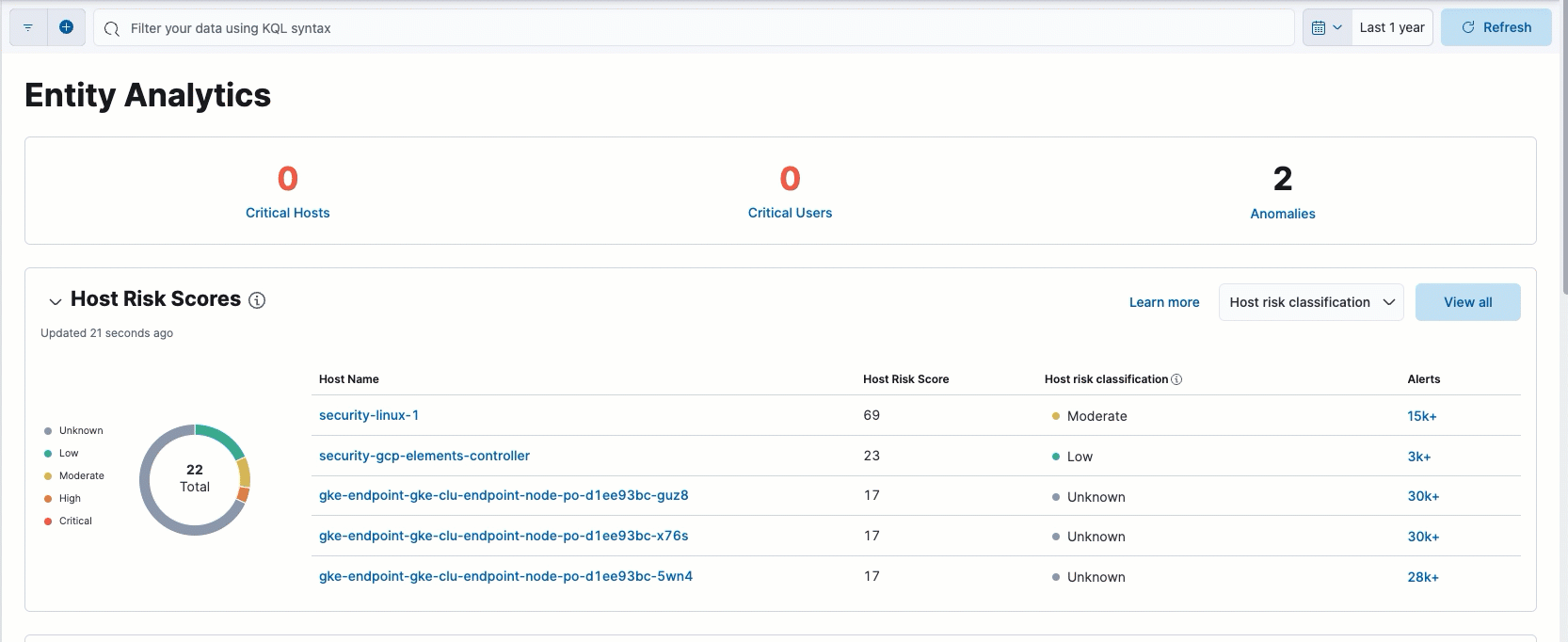Open the Host risk classification dropdown
The width and height of the screenshot is (1568, 642).
[x=1310, y=302]
